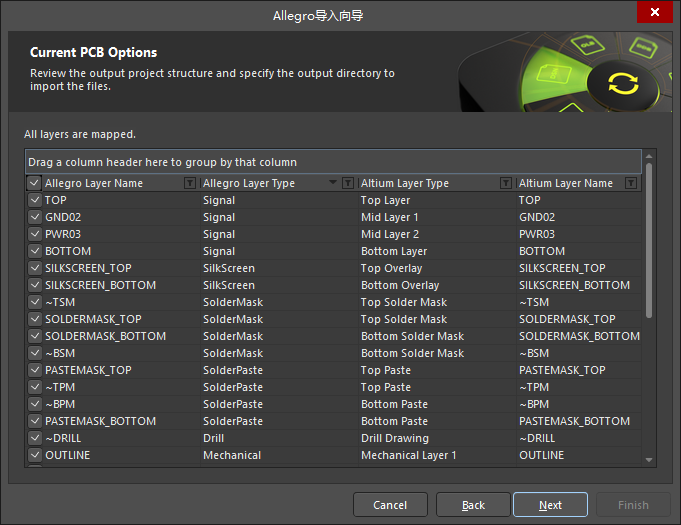Open filter for Altium Layer Type column

click(506, 183)
